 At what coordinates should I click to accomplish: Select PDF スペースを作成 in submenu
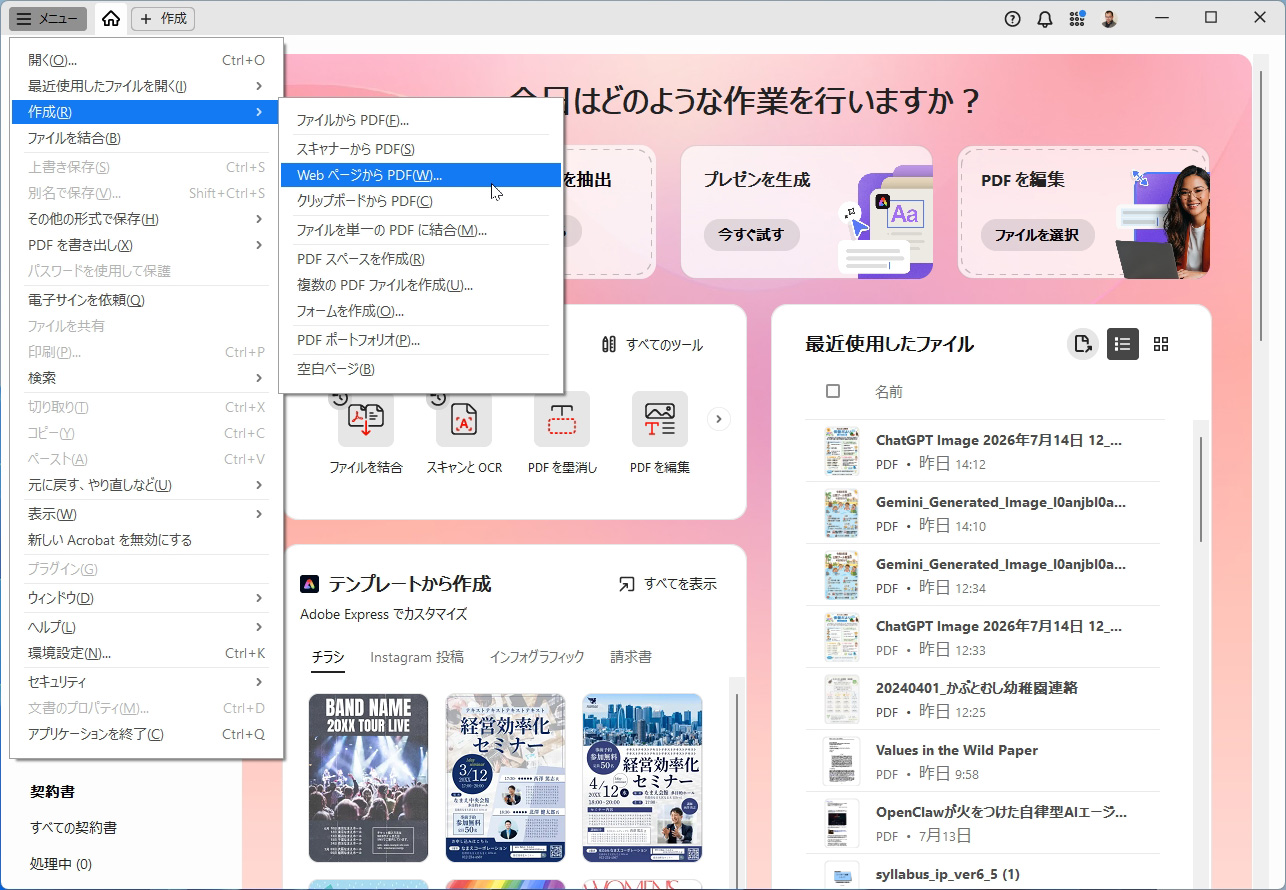tap(421, 259)
